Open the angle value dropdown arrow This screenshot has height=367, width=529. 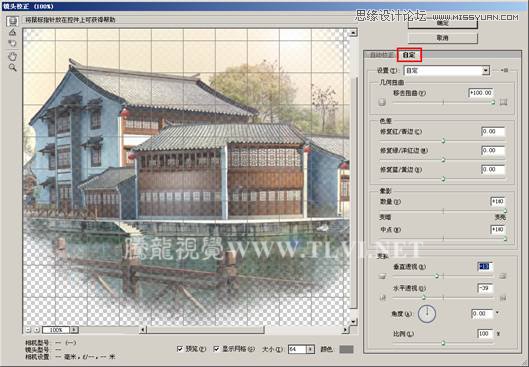497,313
